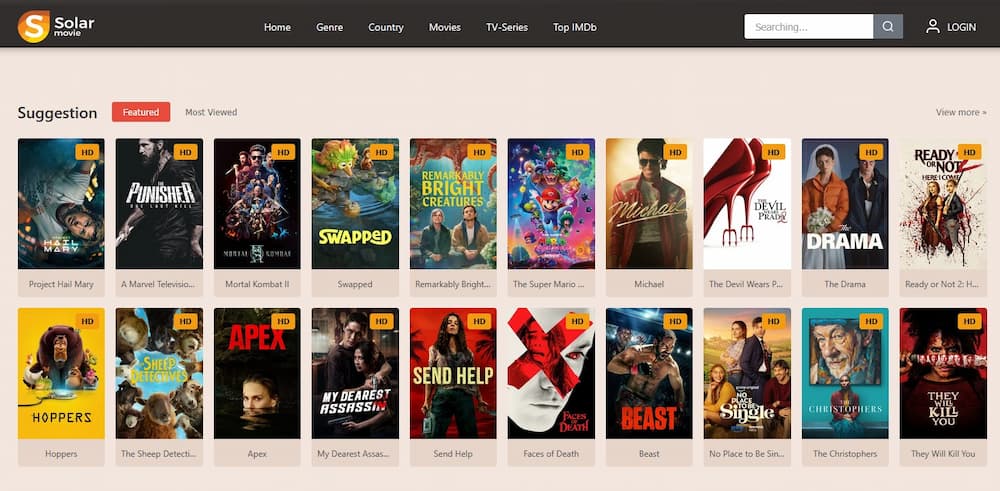Viewport: 1000px width, 491px height.
Task: Click the 'My Dearest Assas...' title text
Action: [x=353, y=454]
